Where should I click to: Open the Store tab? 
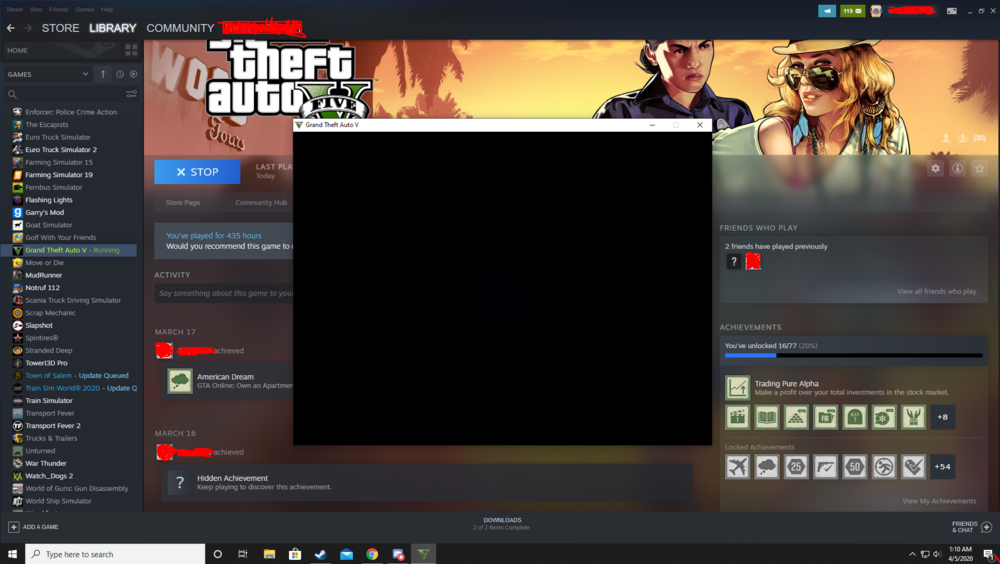click(x=61, y=28)
